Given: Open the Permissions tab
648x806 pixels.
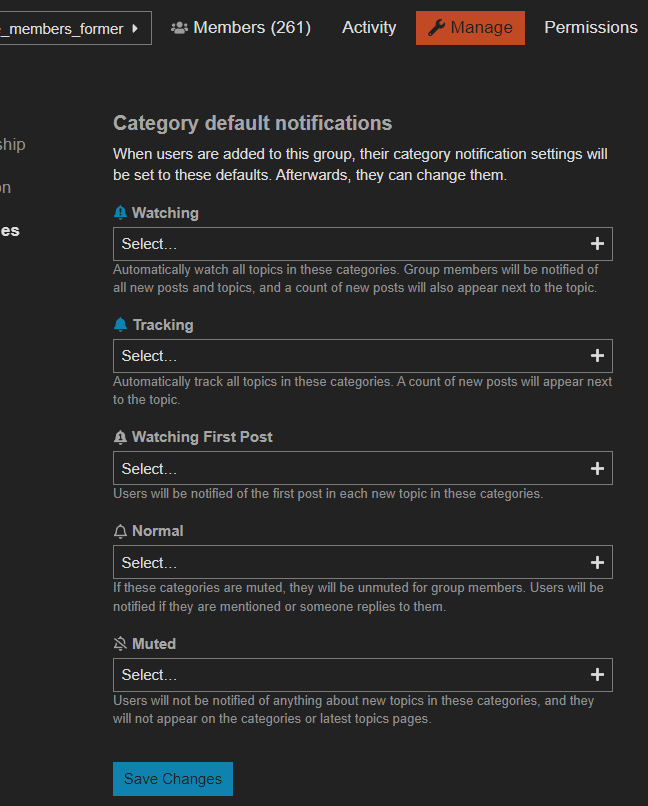Looking at the screenshot, I should tap(590, 27).
